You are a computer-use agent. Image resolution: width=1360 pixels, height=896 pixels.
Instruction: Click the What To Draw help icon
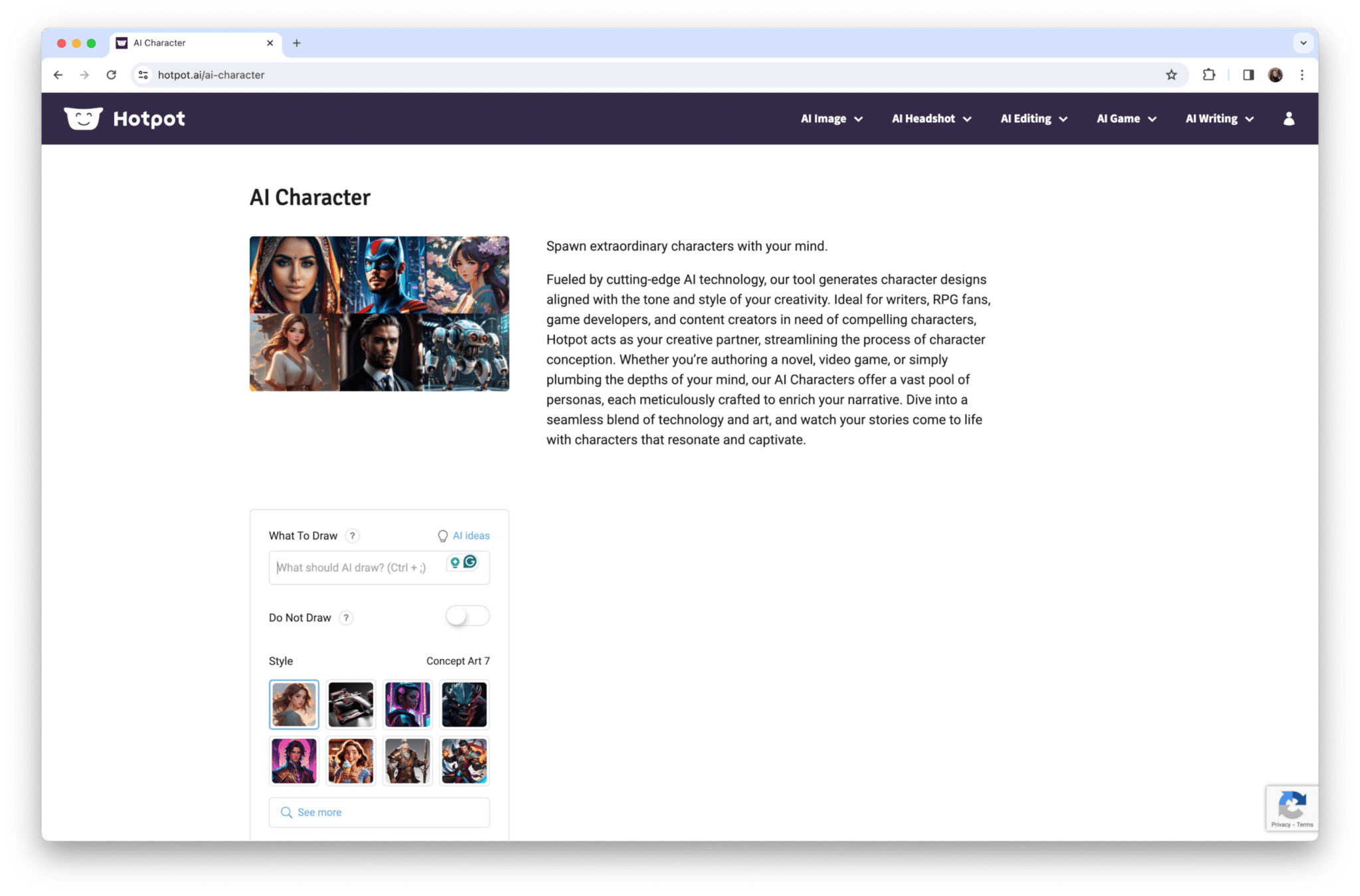pos(353,536)
